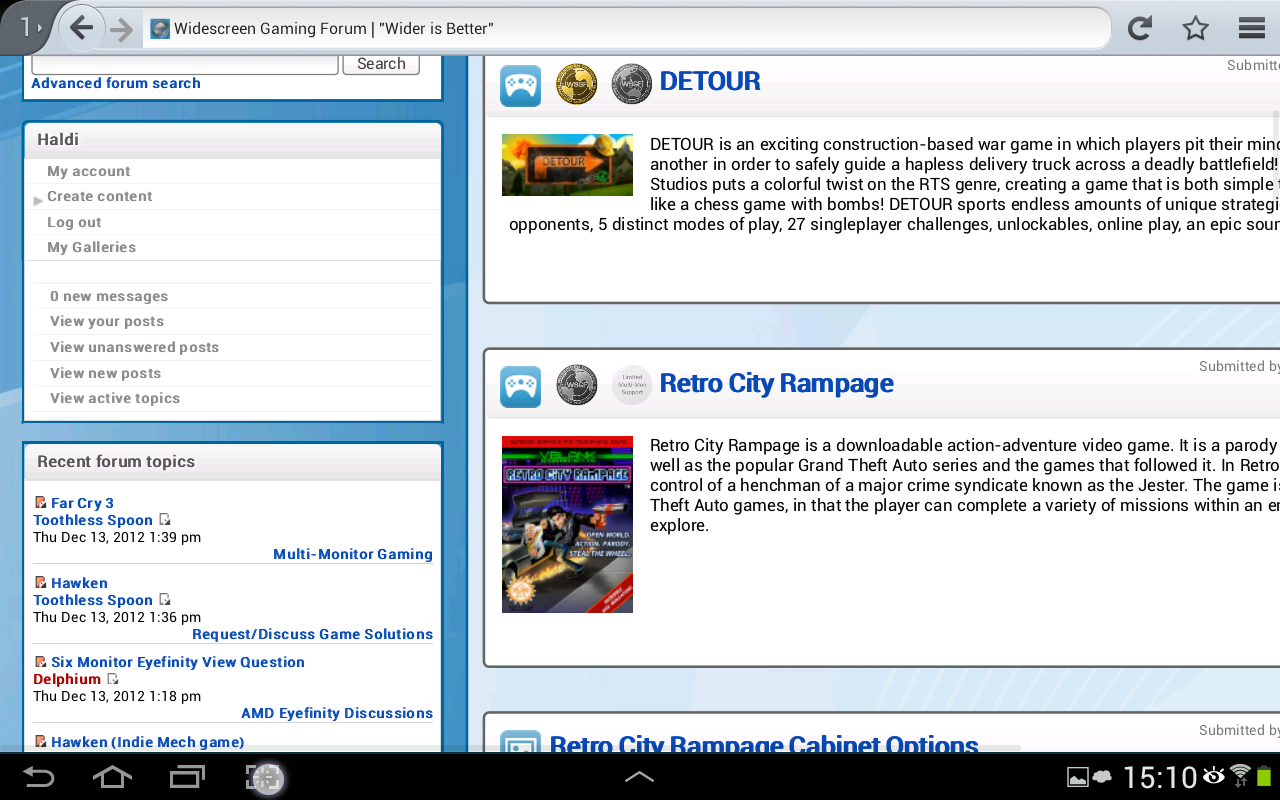Select Log out
1280x800 pixels.
point(74,222)
